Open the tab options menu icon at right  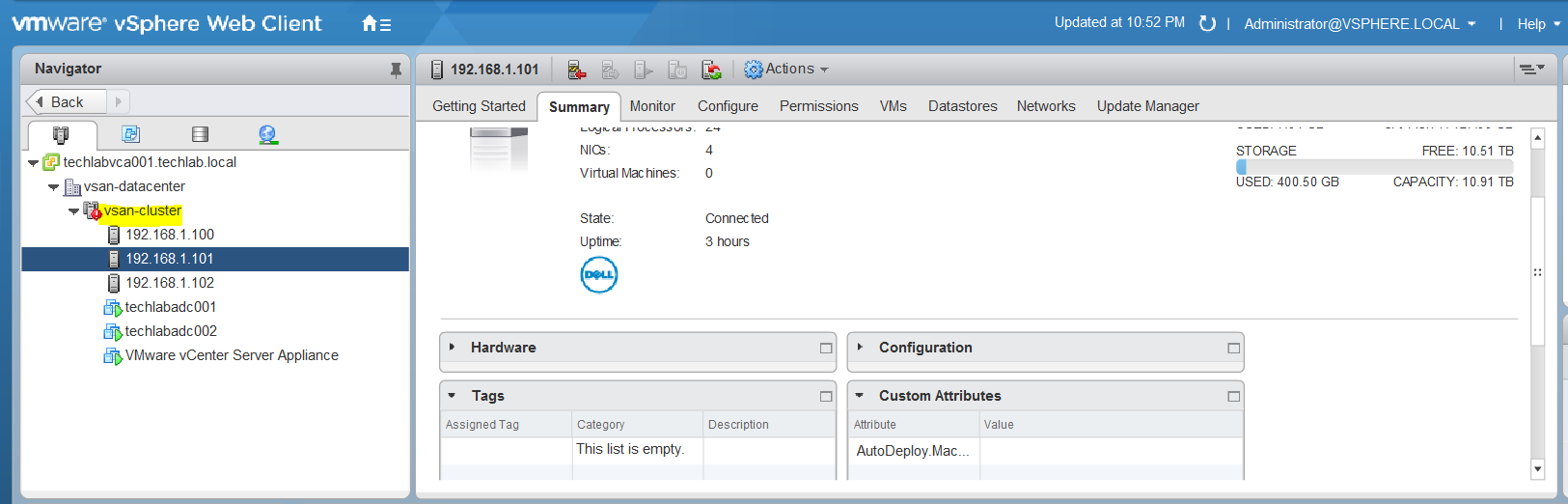pos(1532,69)
